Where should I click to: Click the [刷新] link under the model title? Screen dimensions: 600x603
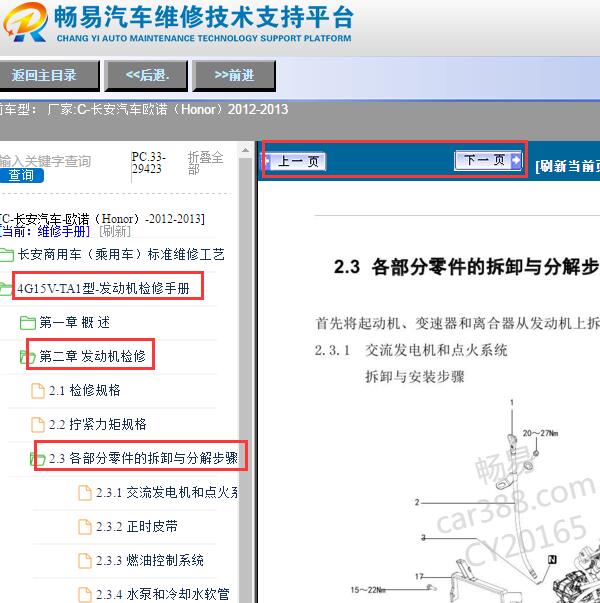pyautogui.click(x=115, y=232)
